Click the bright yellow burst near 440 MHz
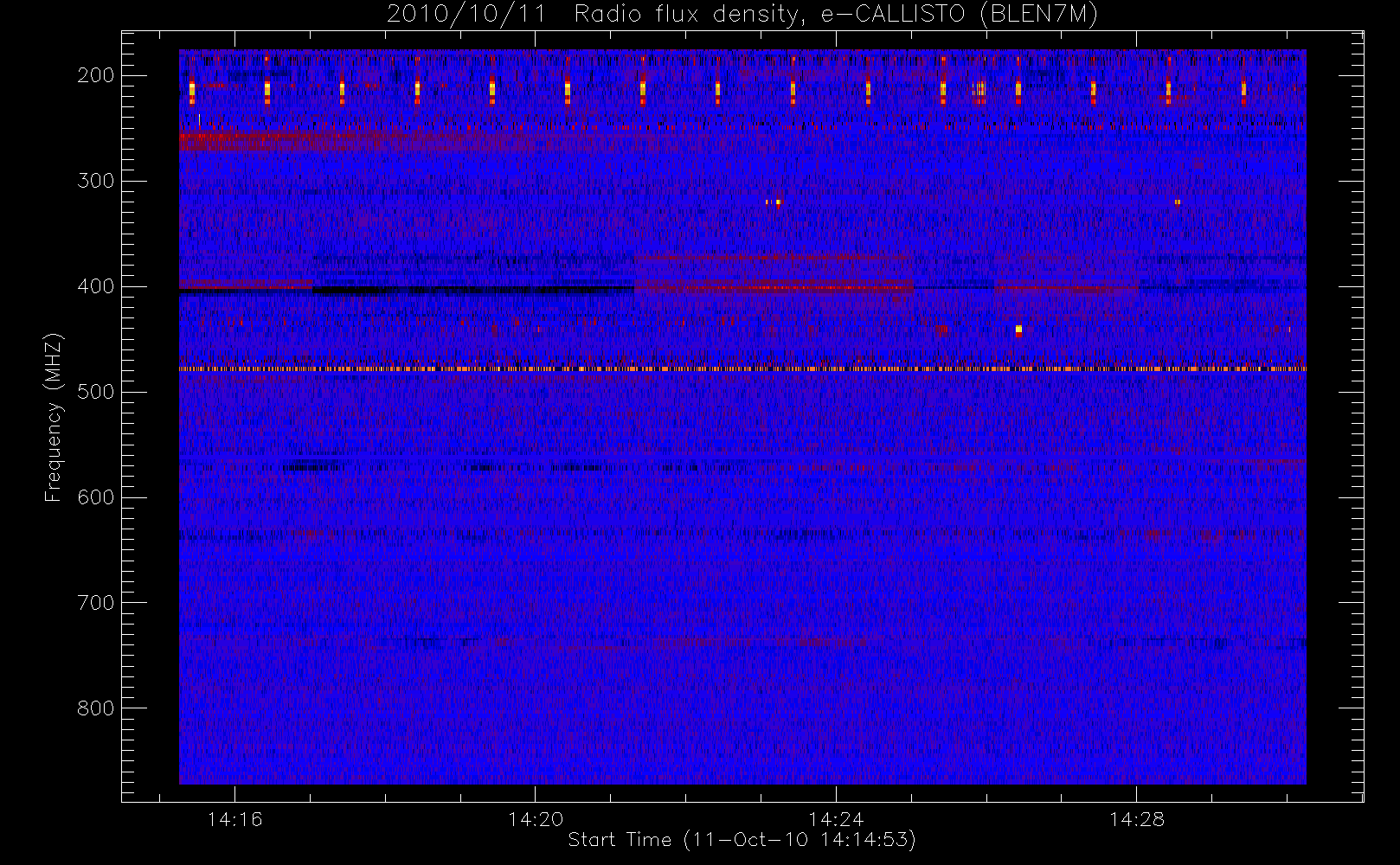The image size is (1400, 865). tap(1018, 330)
